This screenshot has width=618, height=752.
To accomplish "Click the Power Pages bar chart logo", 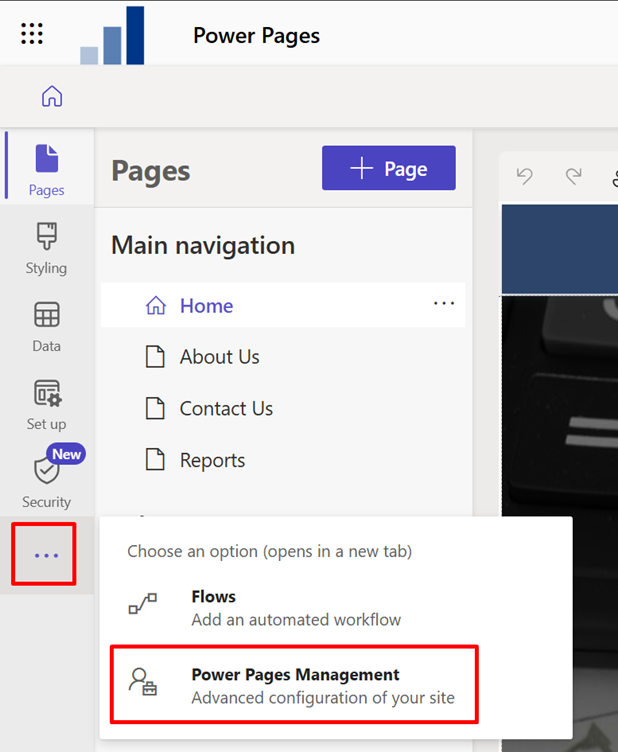I will [x=112, y=35].
